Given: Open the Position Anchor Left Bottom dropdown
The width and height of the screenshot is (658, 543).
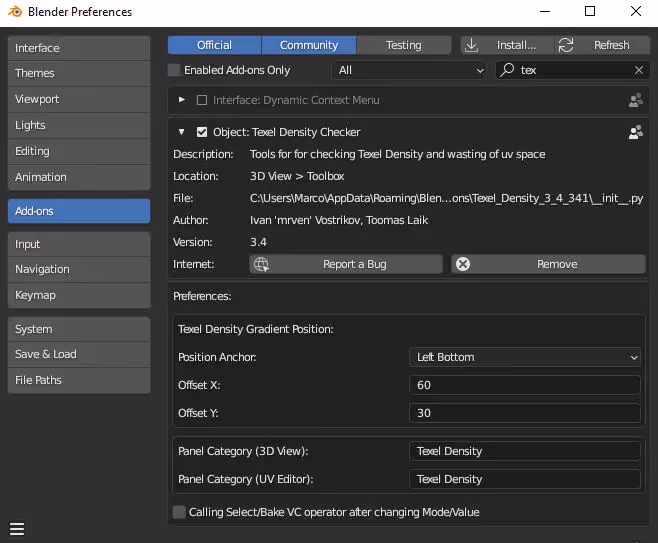Looking at the screenshot, I should coord(525,357).
